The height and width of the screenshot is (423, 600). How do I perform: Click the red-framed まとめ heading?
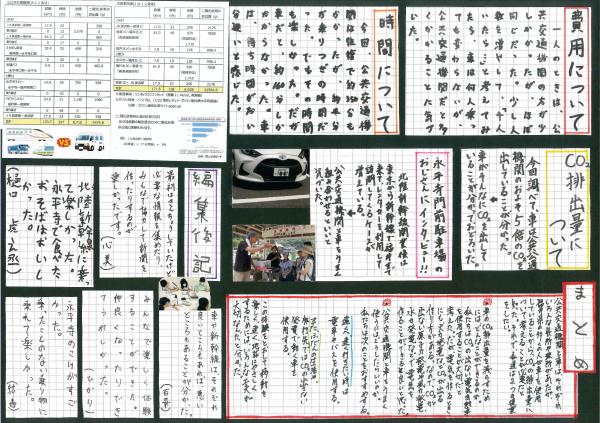tap(579, 327)
